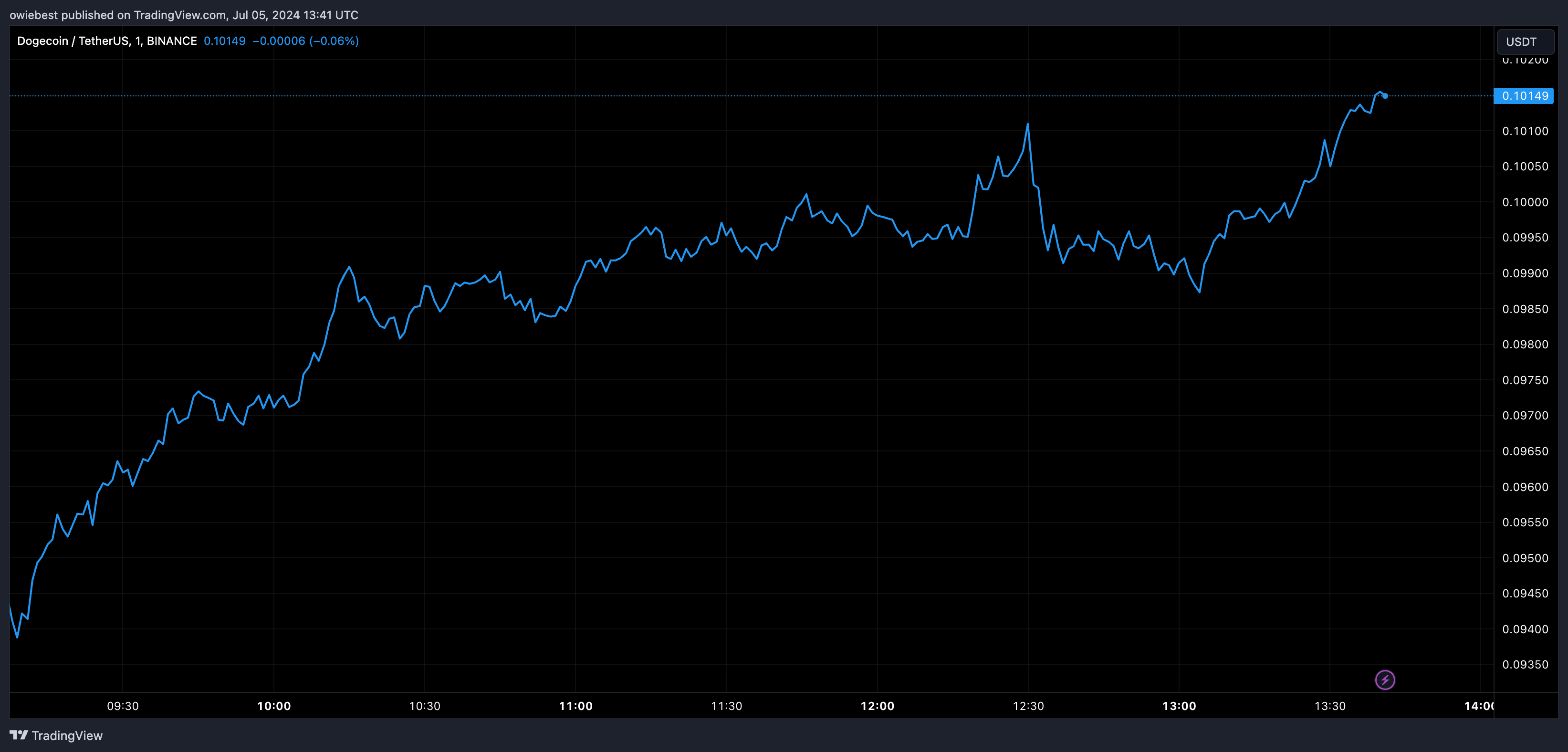Click the 0.09600 price axis label
The image size is (1568, 752).
1525,487
